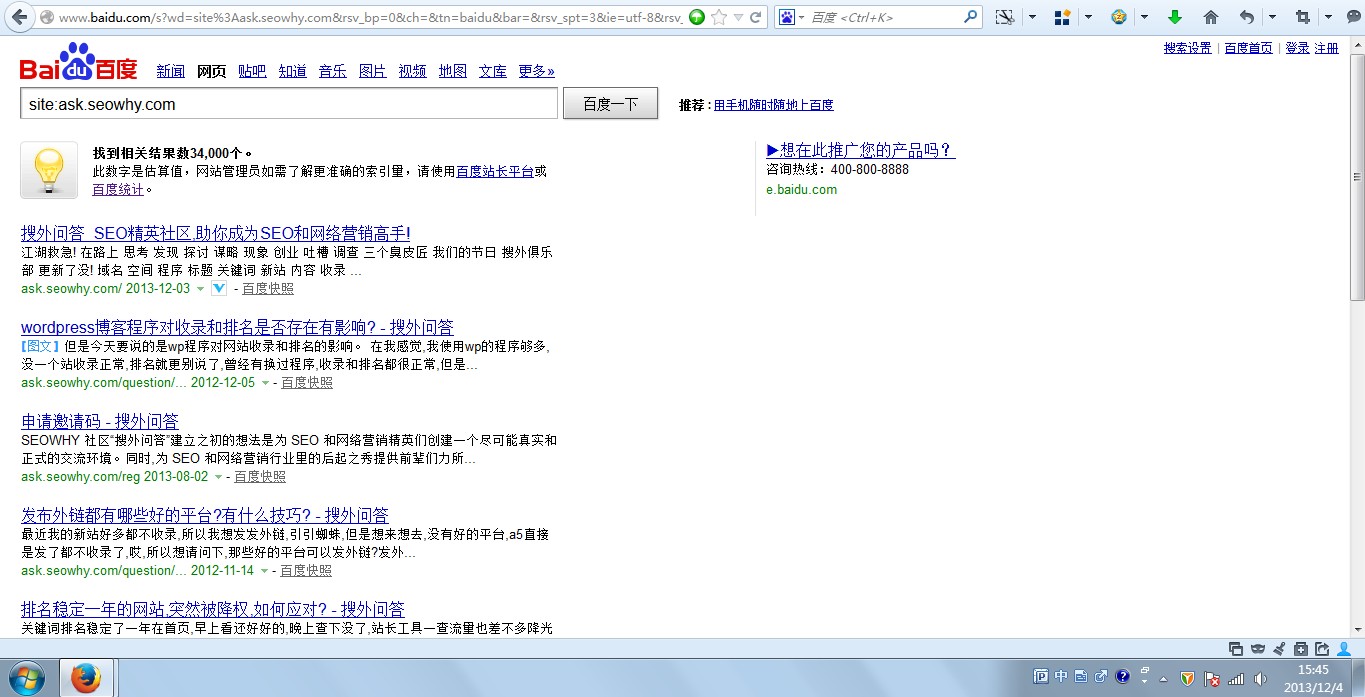This screenshot has width=1365, height=697.
Task: Bookmark this page with the star icon
Action: pyautogui.click(x=719, y=17)
